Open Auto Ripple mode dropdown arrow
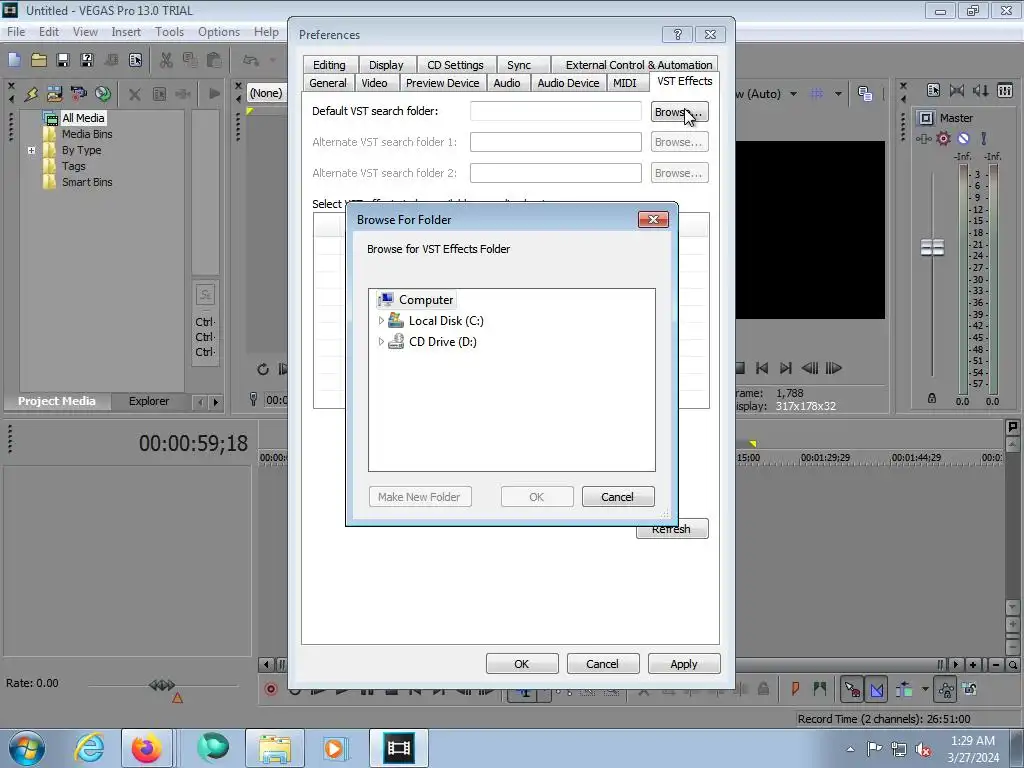The width and height of the screenshot is (1024, 768). pos(925,689)
